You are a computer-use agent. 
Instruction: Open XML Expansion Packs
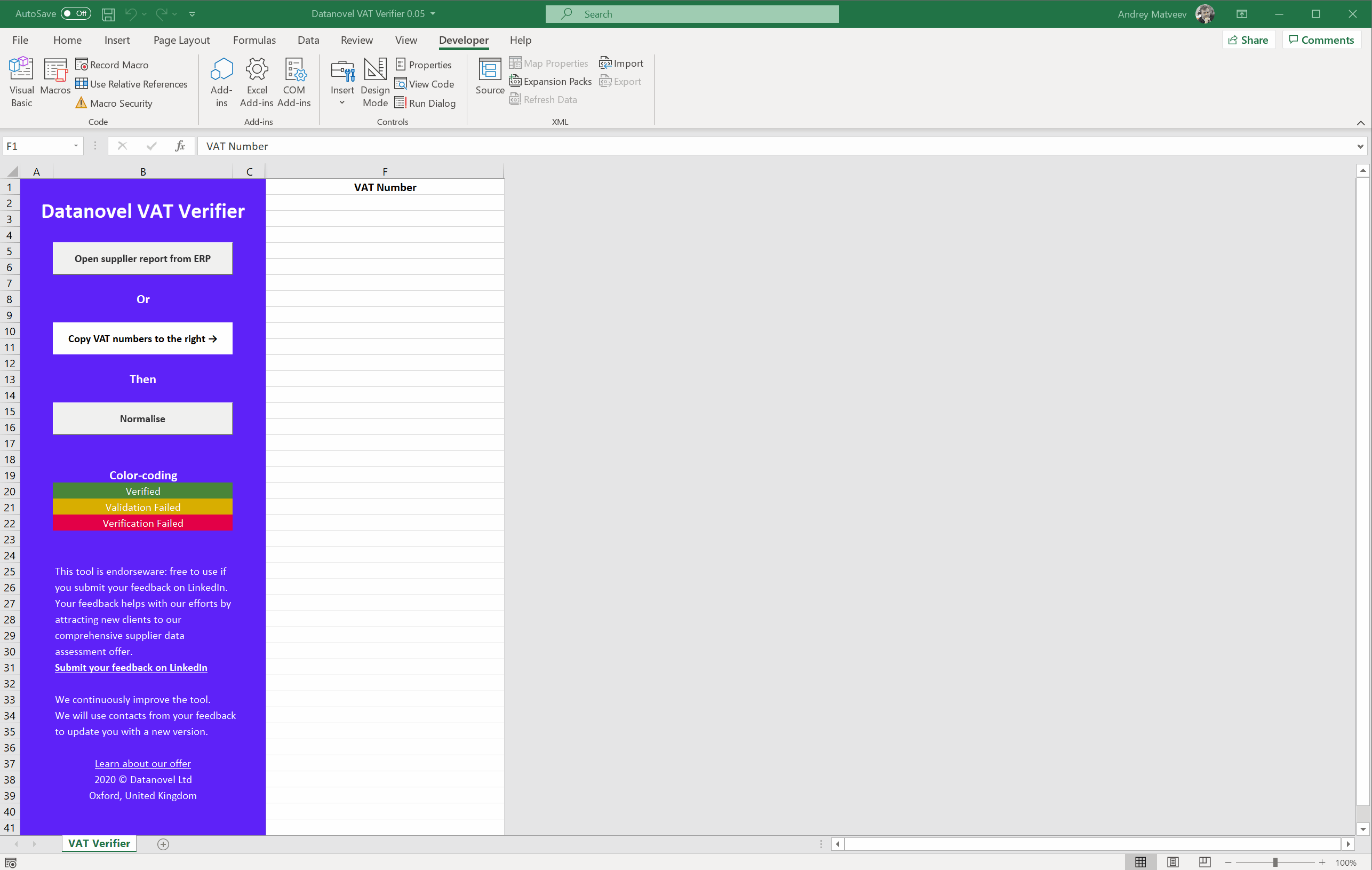pyautogui.click(x=551, y=82)
